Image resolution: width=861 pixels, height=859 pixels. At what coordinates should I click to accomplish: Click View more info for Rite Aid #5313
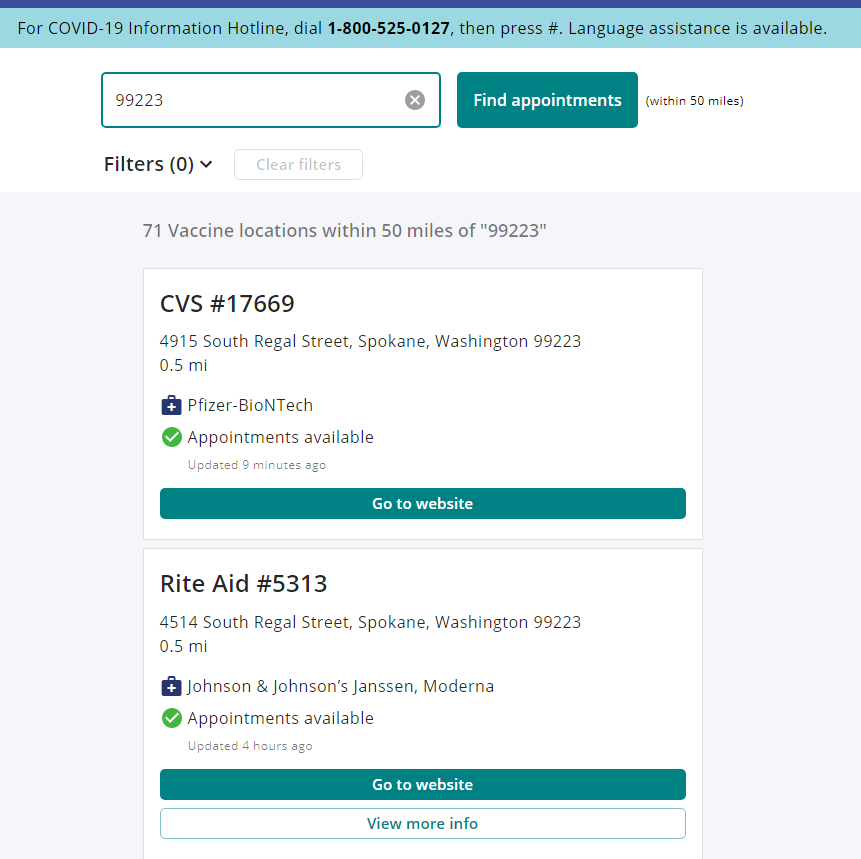(422, 823)
